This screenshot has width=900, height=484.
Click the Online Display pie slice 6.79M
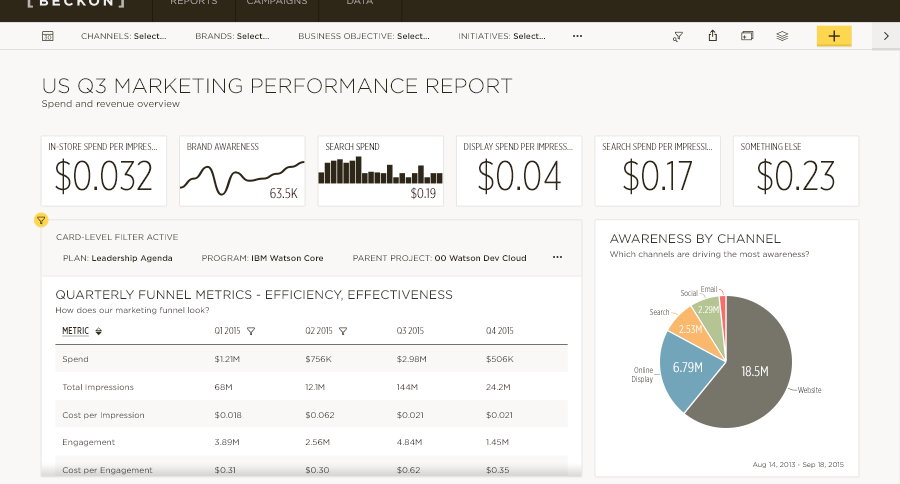pos(688,367)
